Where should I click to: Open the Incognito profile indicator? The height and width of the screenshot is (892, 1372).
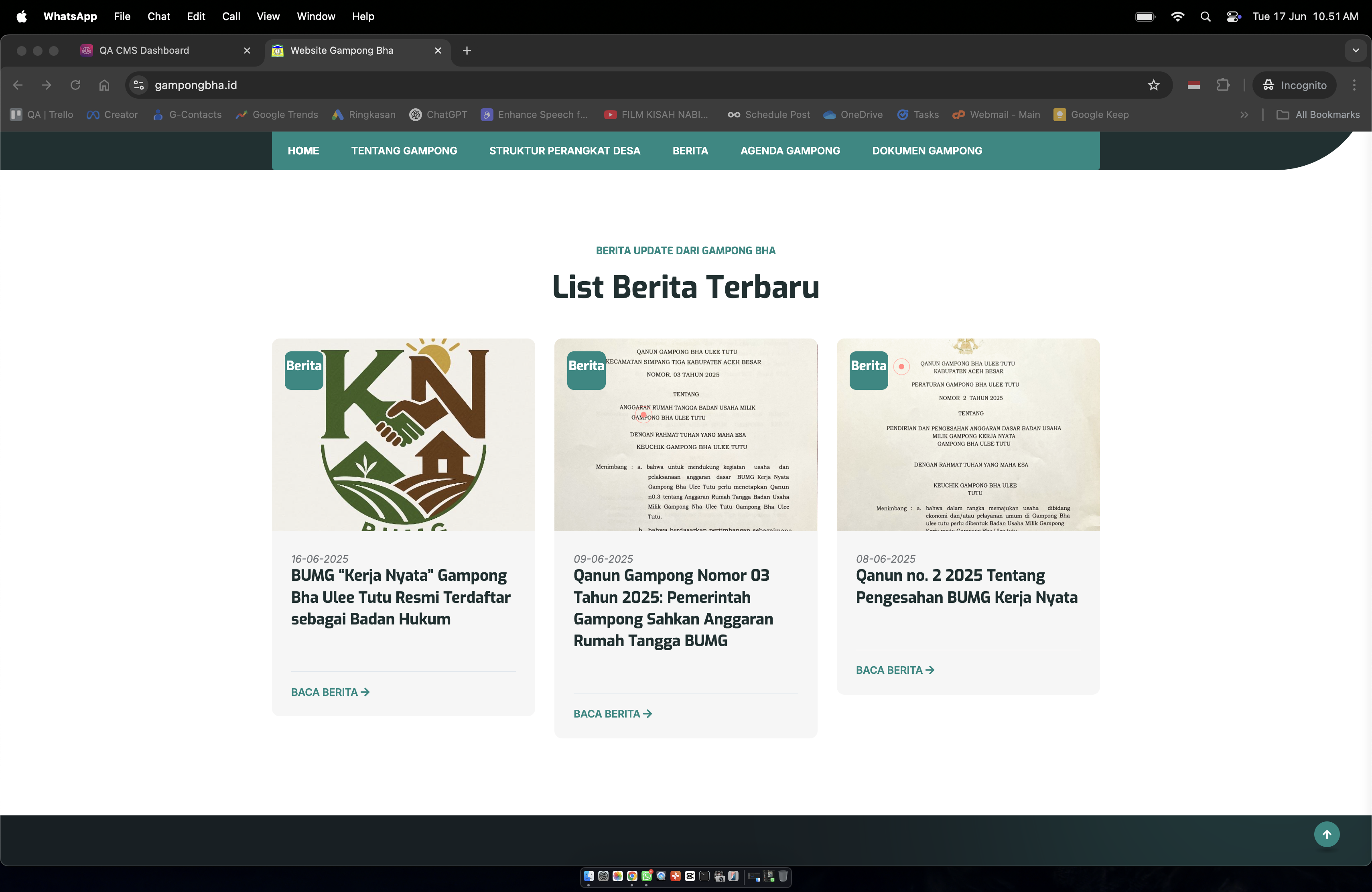tap(1295, 85)
